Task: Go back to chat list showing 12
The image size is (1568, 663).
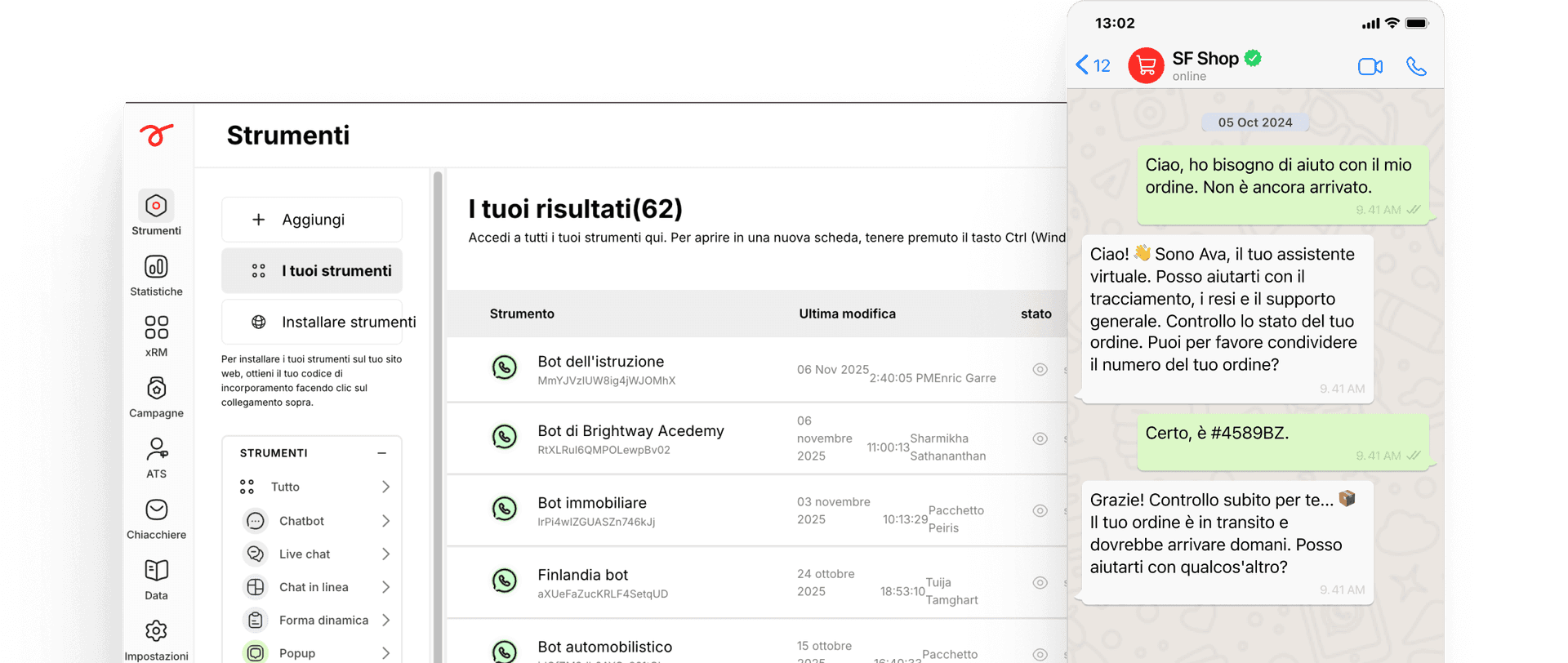Action: (1093, 65)
